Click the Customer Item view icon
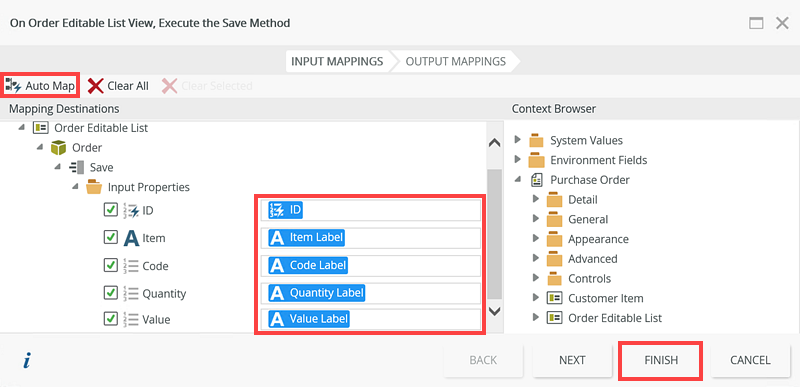The width and height of the screenshot is (800, 388). pyautogui.click(x=555, y=298)
